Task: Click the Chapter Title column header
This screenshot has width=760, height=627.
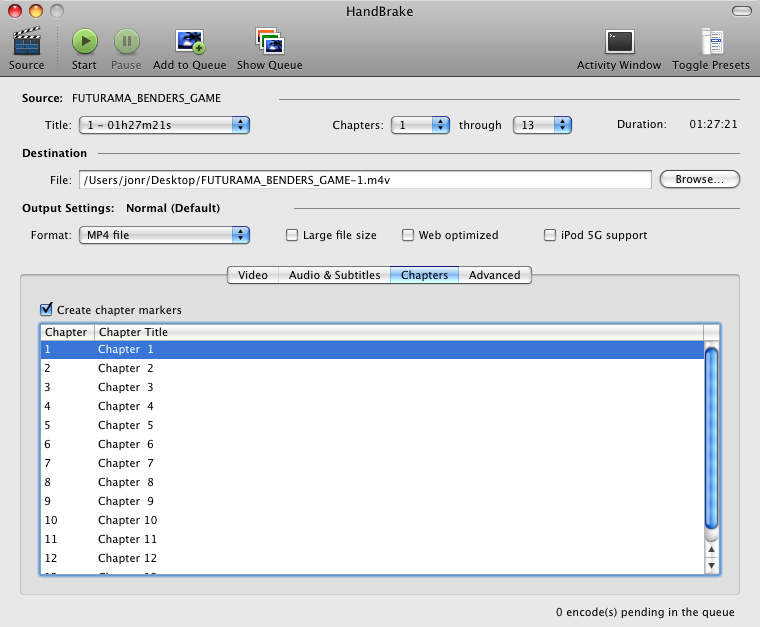Action: point(398,332)
